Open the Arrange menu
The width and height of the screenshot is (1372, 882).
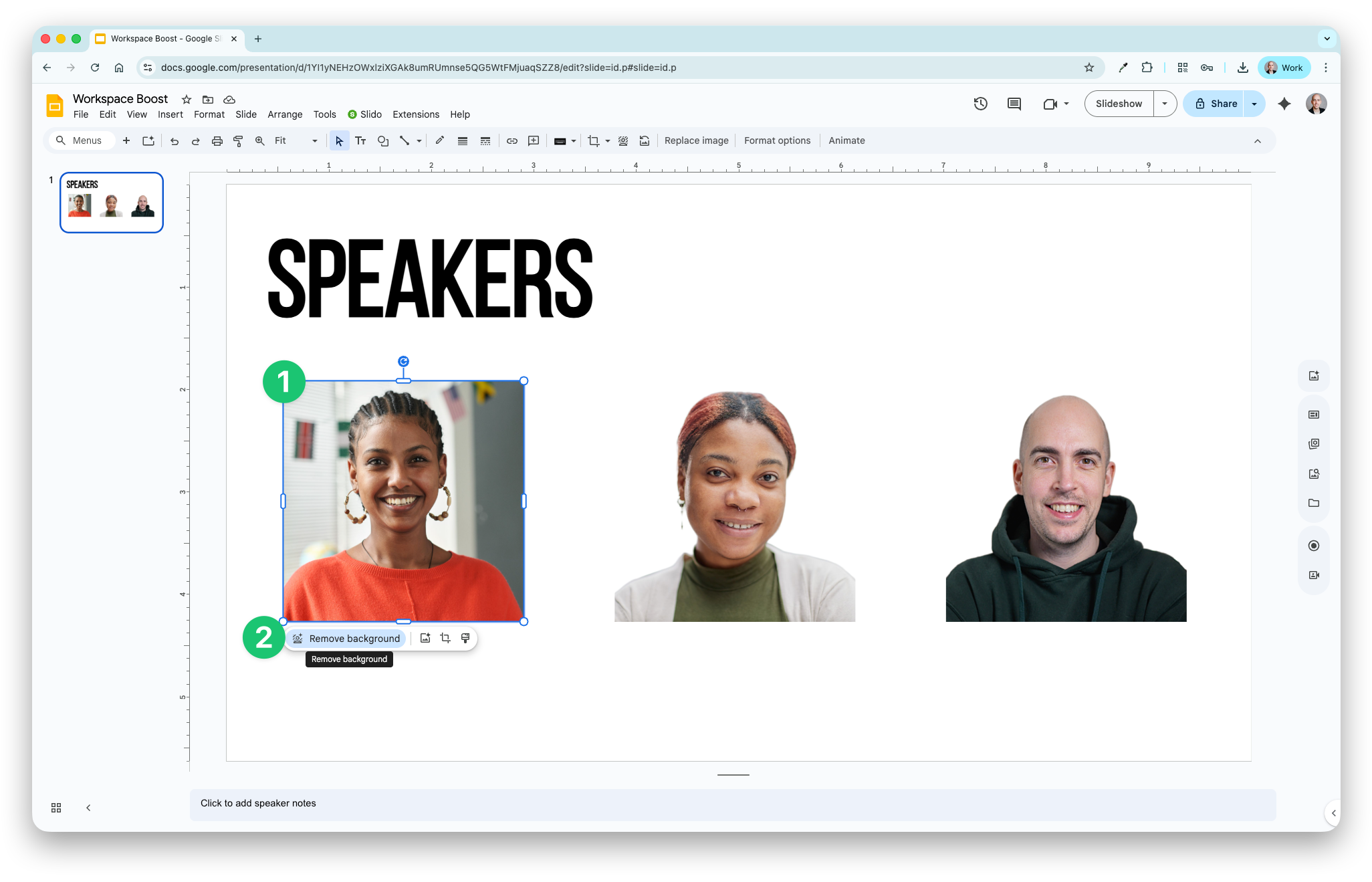[285, 114]
